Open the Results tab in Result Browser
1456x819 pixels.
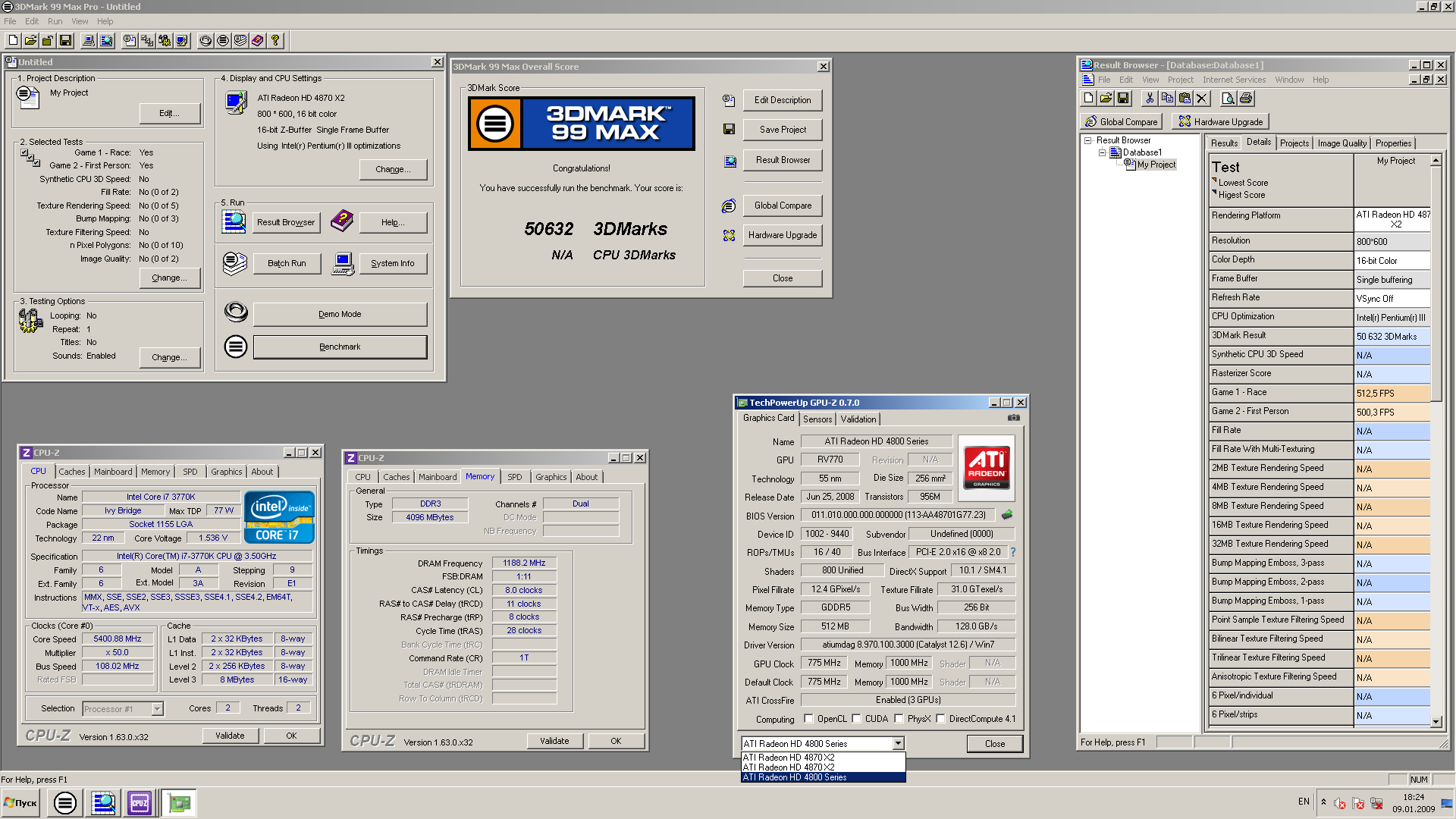[x=1224, y=143]
